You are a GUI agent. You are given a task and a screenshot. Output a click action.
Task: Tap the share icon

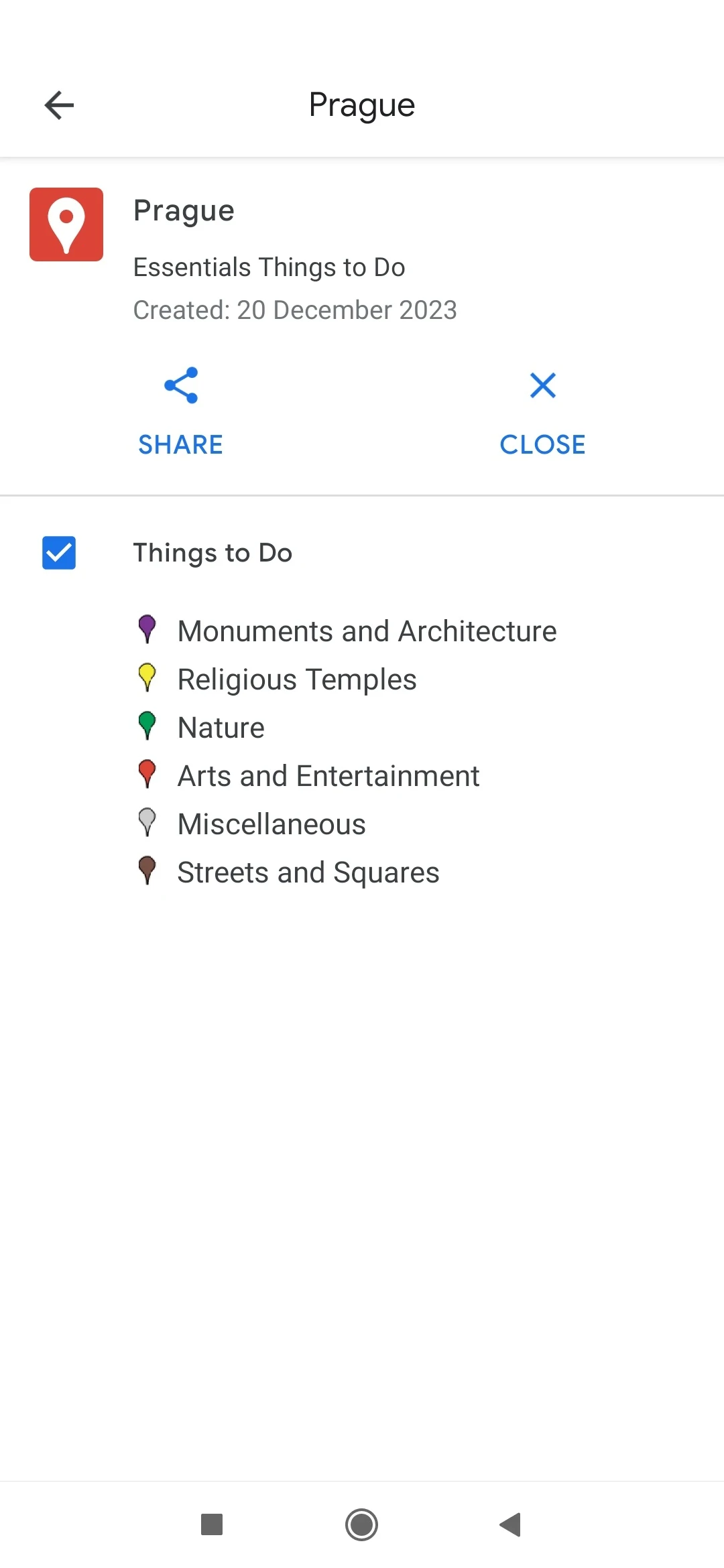click(180, 385)
